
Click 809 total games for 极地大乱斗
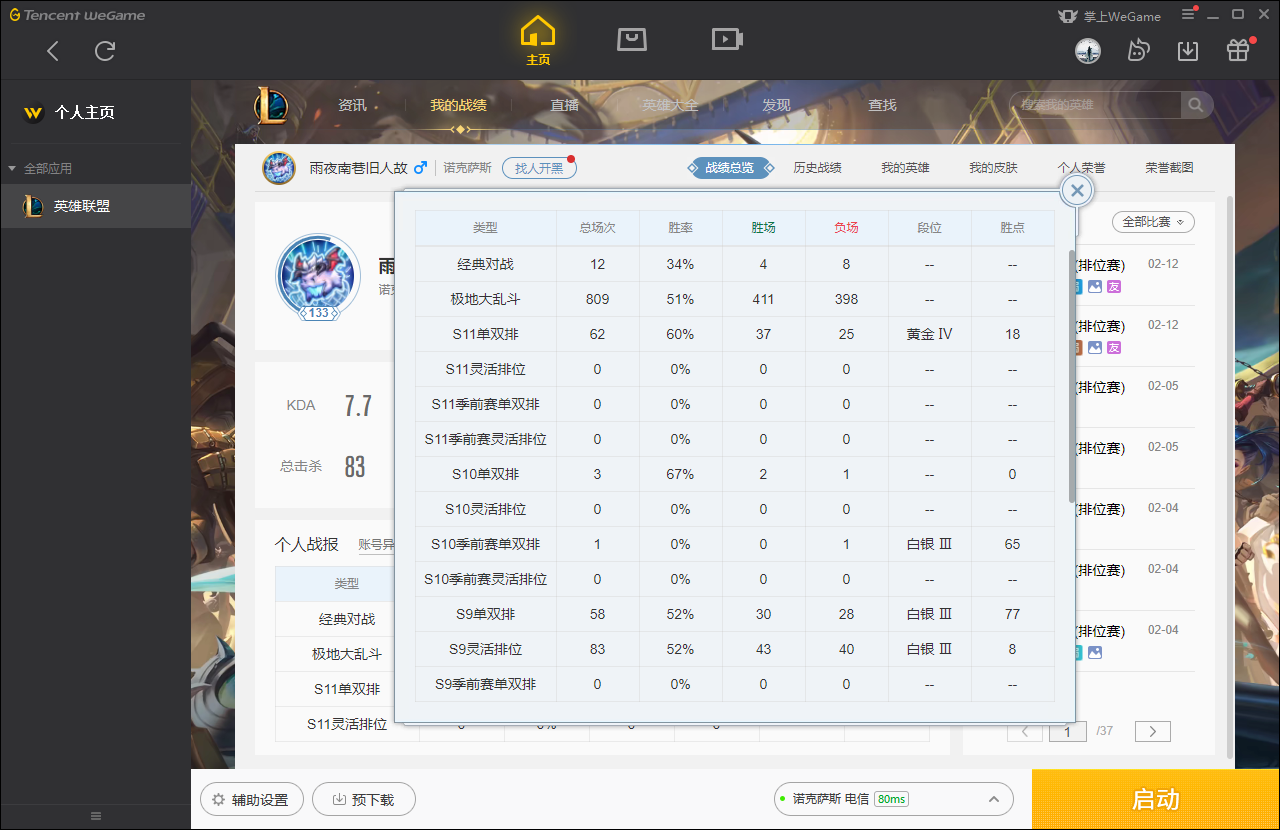click(597, 299)
